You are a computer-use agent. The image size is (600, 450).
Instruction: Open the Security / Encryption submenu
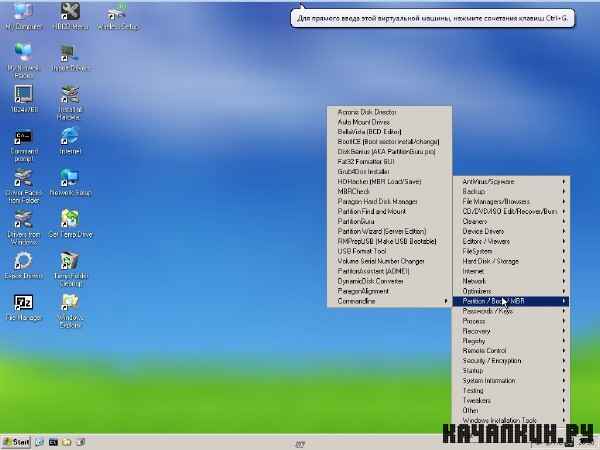[x=511, y=360]
